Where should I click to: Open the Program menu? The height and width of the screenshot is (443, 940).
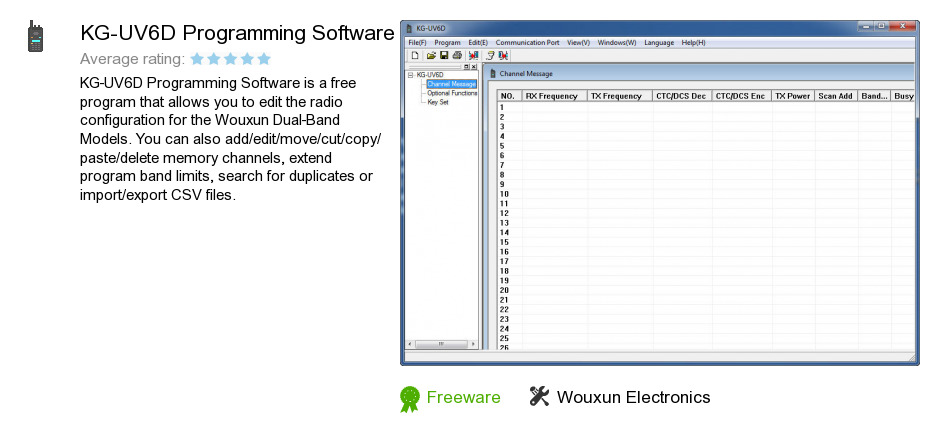click(x=447, y=43)
